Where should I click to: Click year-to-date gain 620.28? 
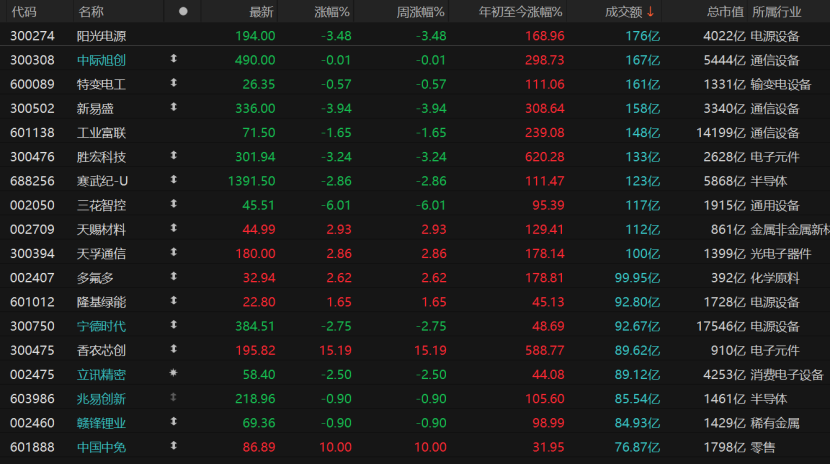[545, 157]
